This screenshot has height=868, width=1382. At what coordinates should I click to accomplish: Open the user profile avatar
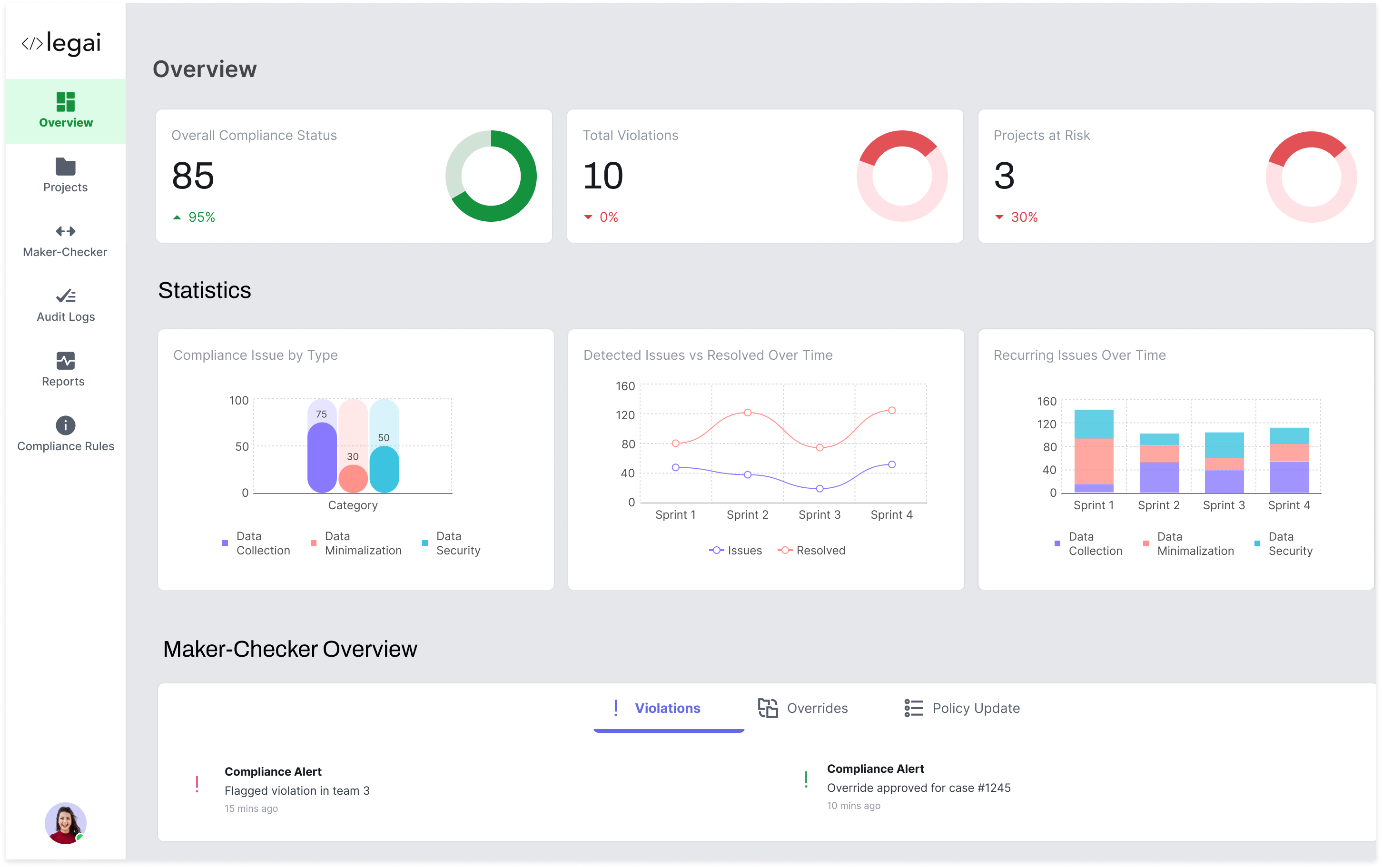point(65,823)
